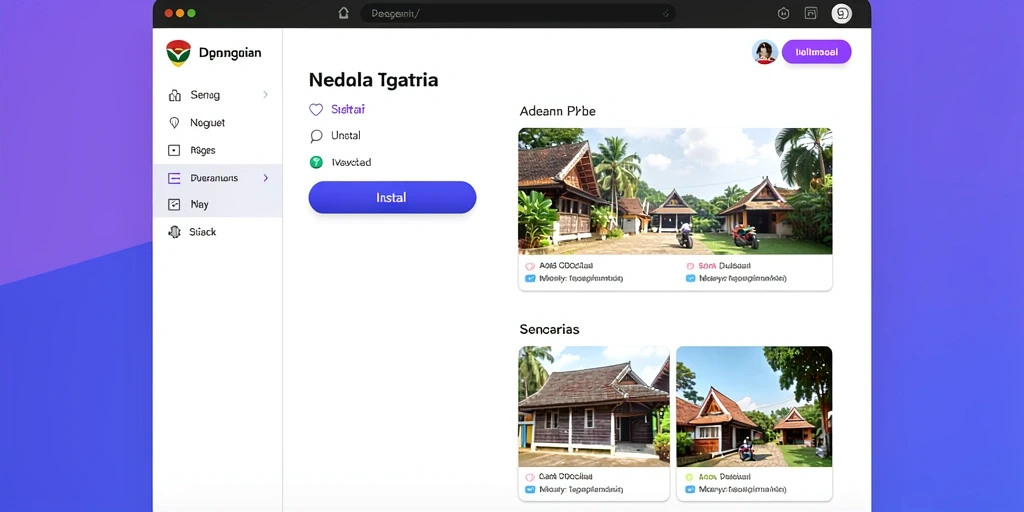Click the heart icon beside Sisitai
Image resolution: width=1024 pixels, height=512 pixels.
(316, 110)
